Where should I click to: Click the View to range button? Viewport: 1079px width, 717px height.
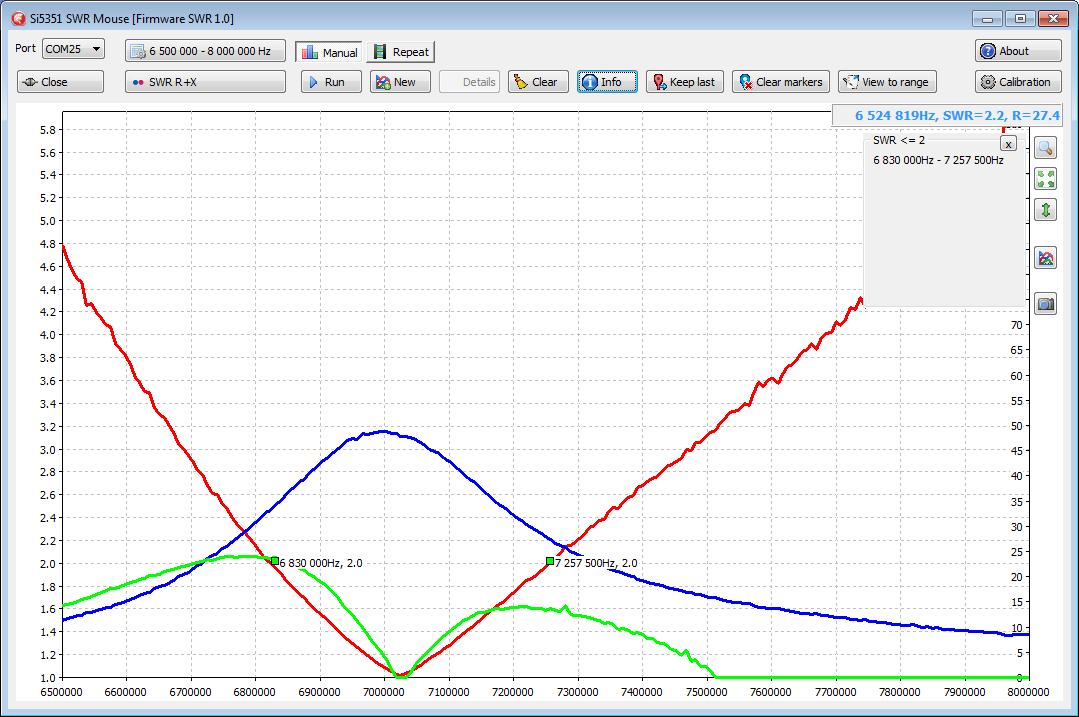pyautogui.click(x=886, y=82)
